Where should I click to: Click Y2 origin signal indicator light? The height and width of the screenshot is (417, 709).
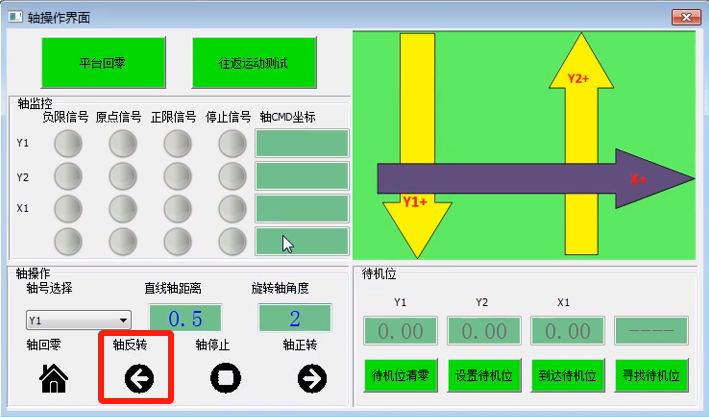coord(122,177)
